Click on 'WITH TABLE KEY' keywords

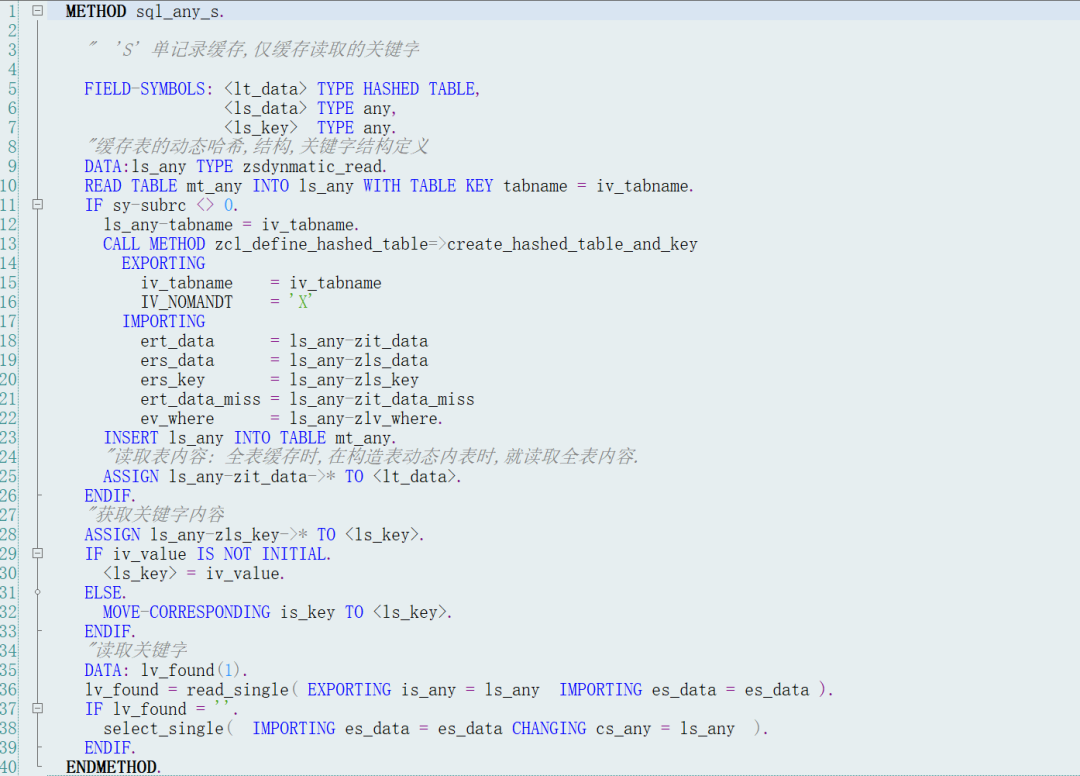pos(428,186)
